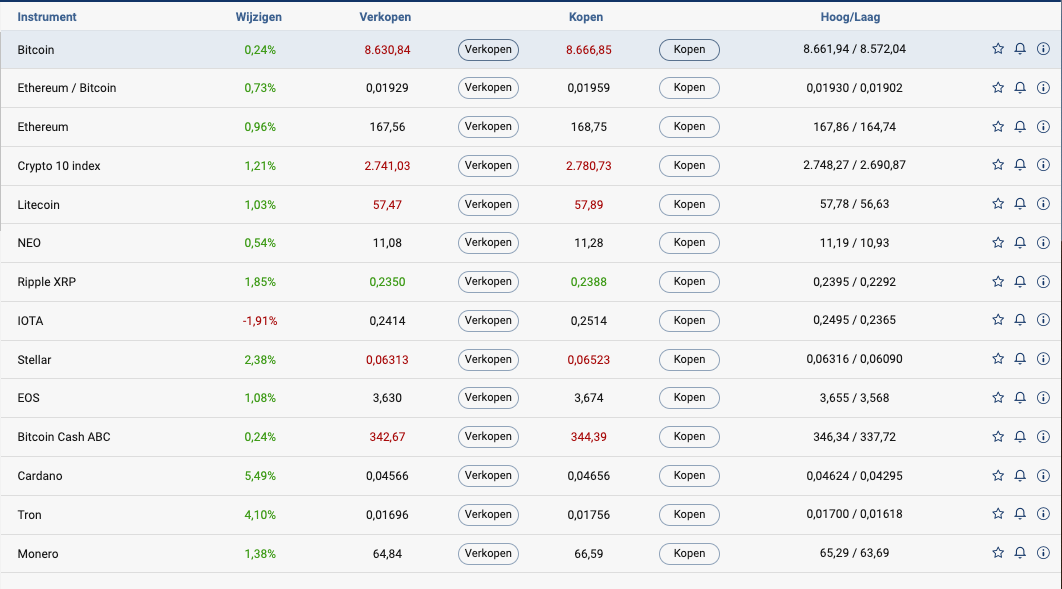Set a price alert bell for Bitcoin
Screen dimensions: 1062x589
coord(1020,49)
